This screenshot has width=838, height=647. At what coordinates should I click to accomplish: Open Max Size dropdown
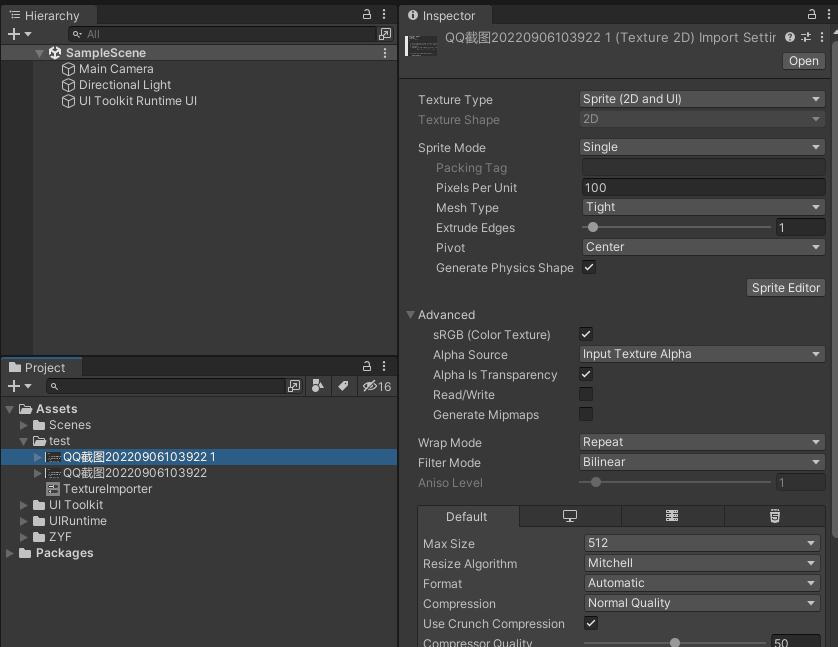[x=702, y=543]
